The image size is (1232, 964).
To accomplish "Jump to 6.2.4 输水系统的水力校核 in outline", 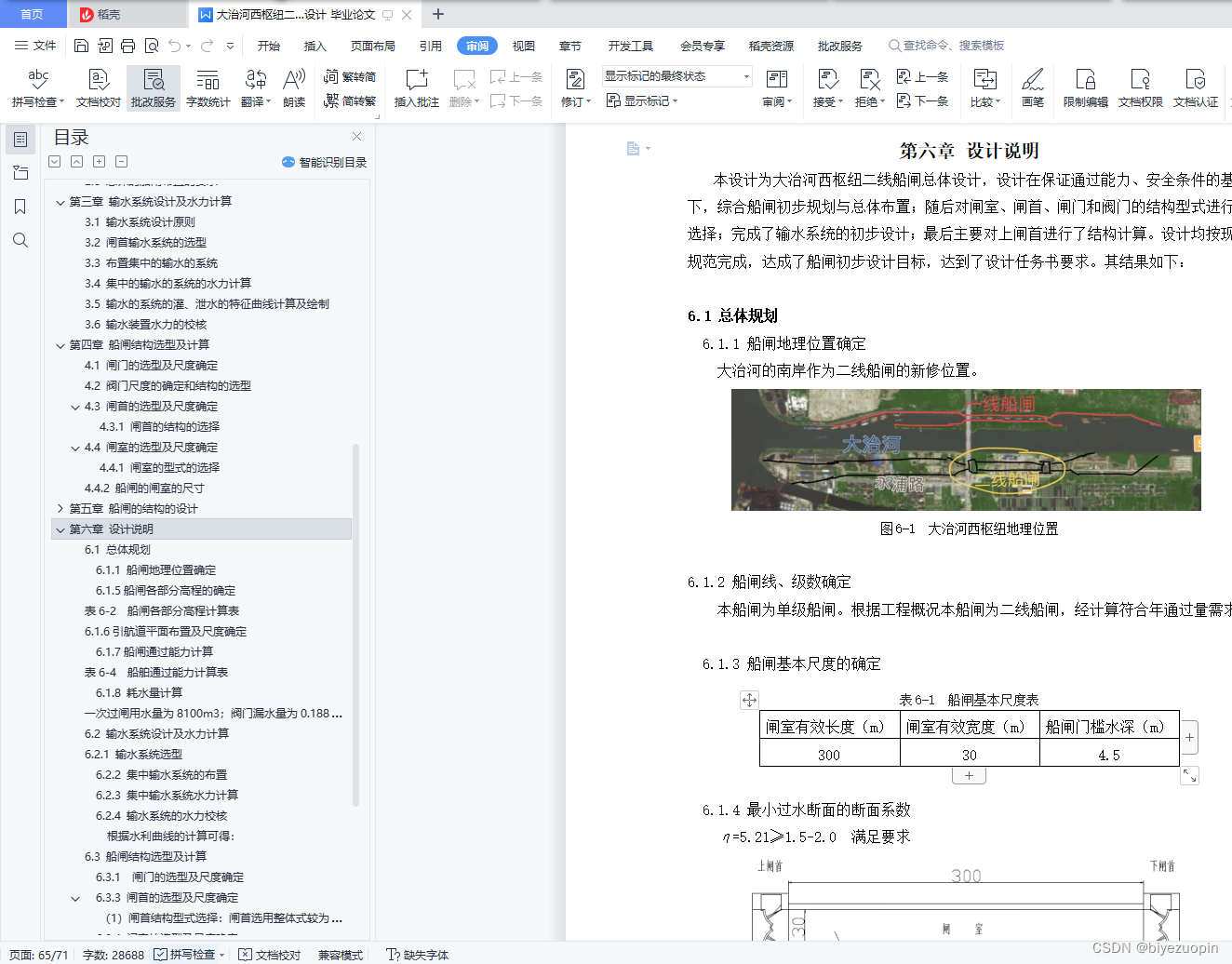I will point(161,816).
